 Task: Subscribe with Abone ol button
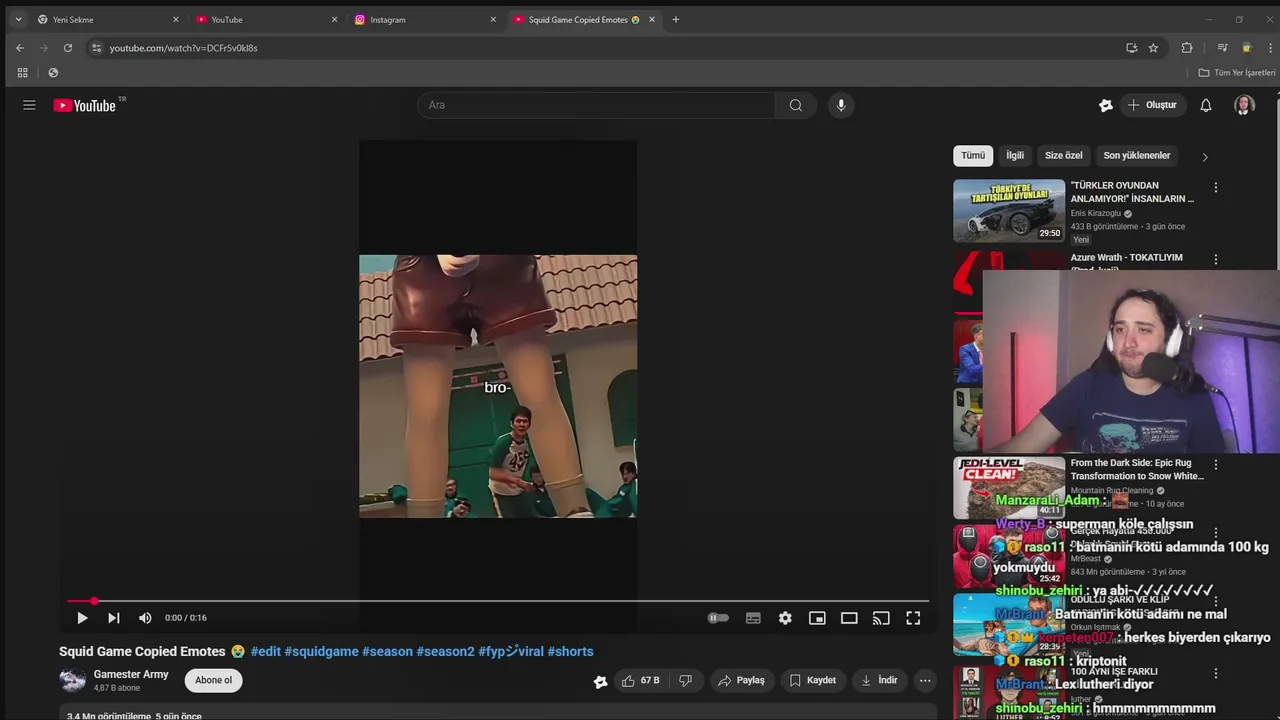[213, 680]
